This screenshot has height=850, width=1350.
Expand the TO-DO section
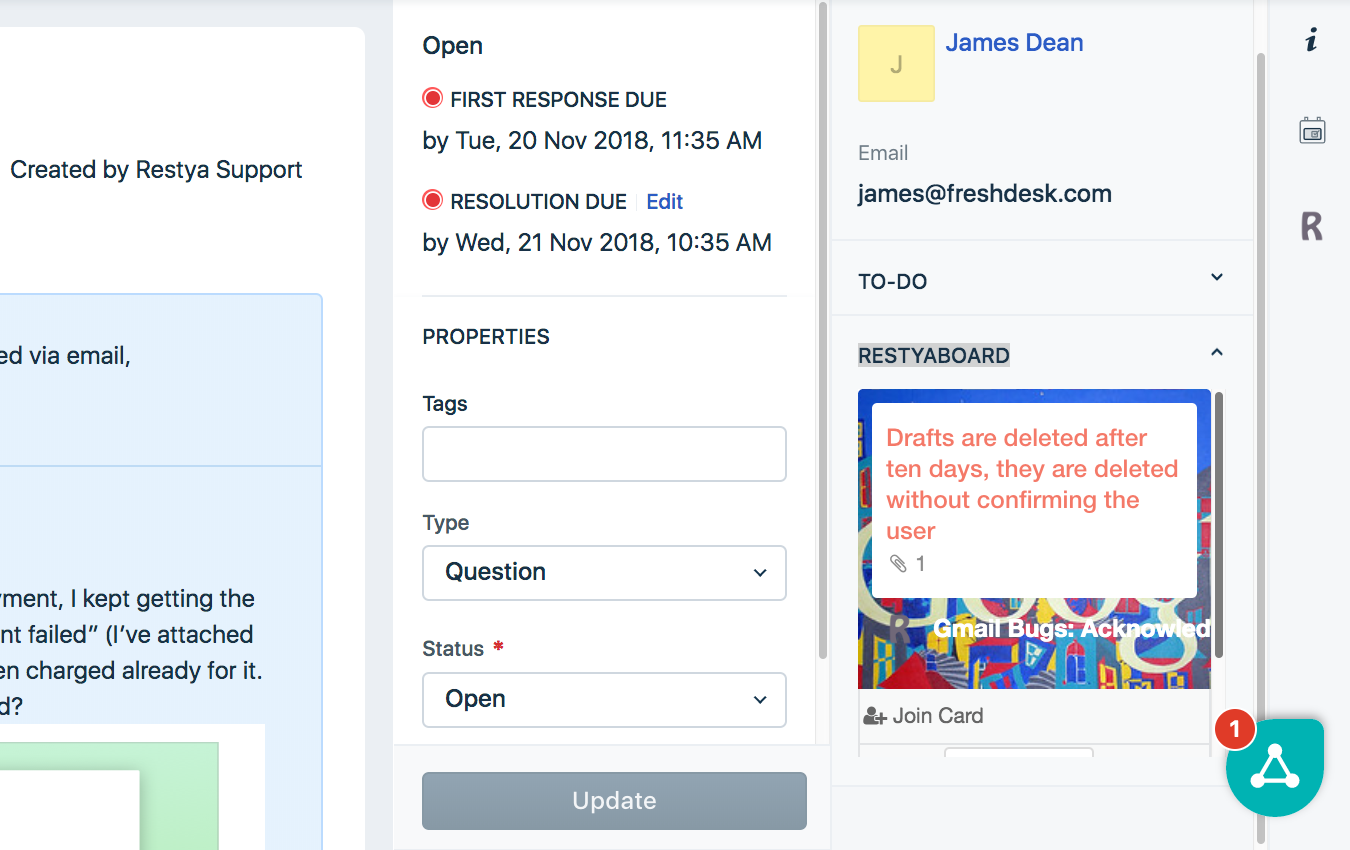point(1217,277)
